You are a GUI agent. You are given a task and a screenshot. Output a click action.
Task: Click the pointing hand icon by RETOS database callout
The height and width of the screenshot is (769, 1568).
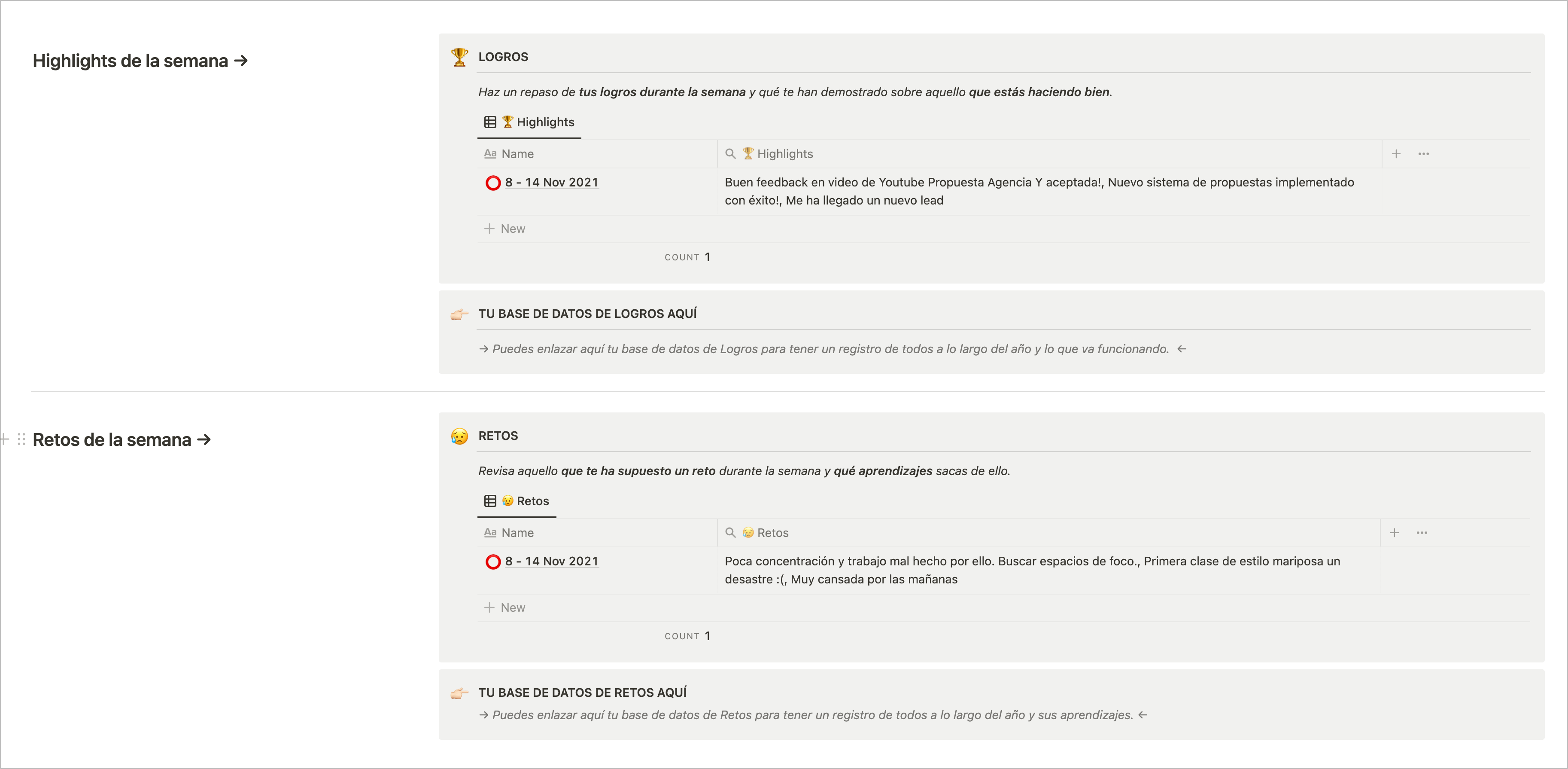click(459, 693)
